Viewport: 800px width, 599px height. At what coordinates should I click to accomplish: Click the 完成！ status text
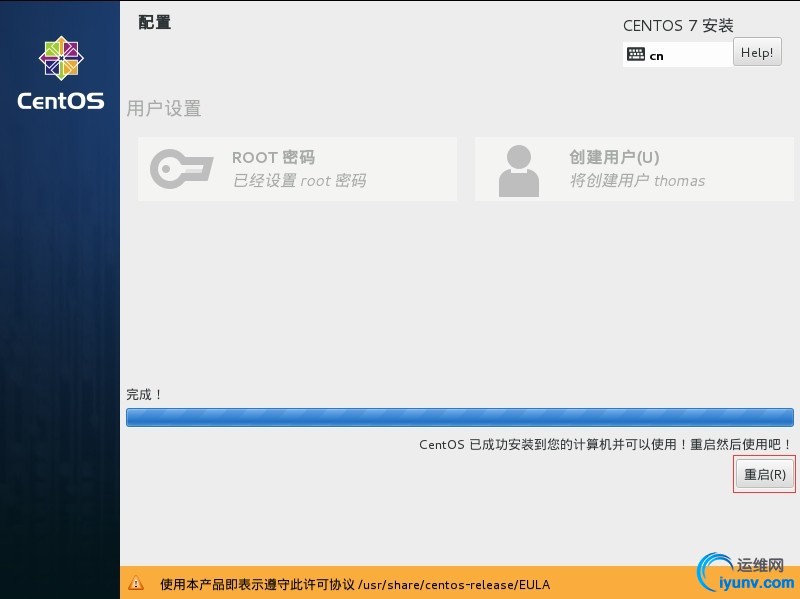(144, 394)
